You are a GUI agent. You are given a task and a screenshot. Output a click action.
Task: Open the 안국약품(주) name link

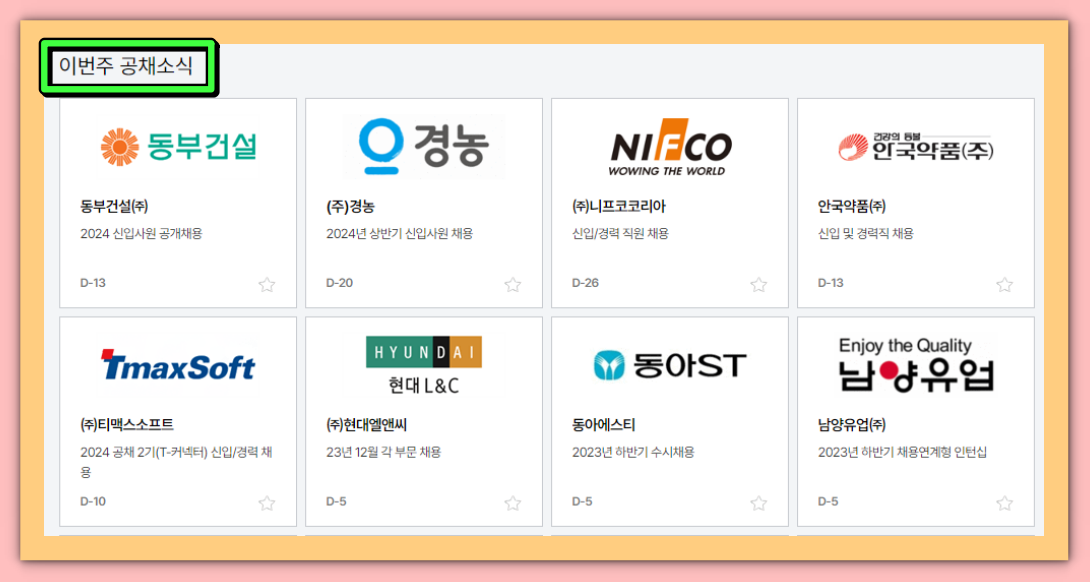click(x=852, y=207)
